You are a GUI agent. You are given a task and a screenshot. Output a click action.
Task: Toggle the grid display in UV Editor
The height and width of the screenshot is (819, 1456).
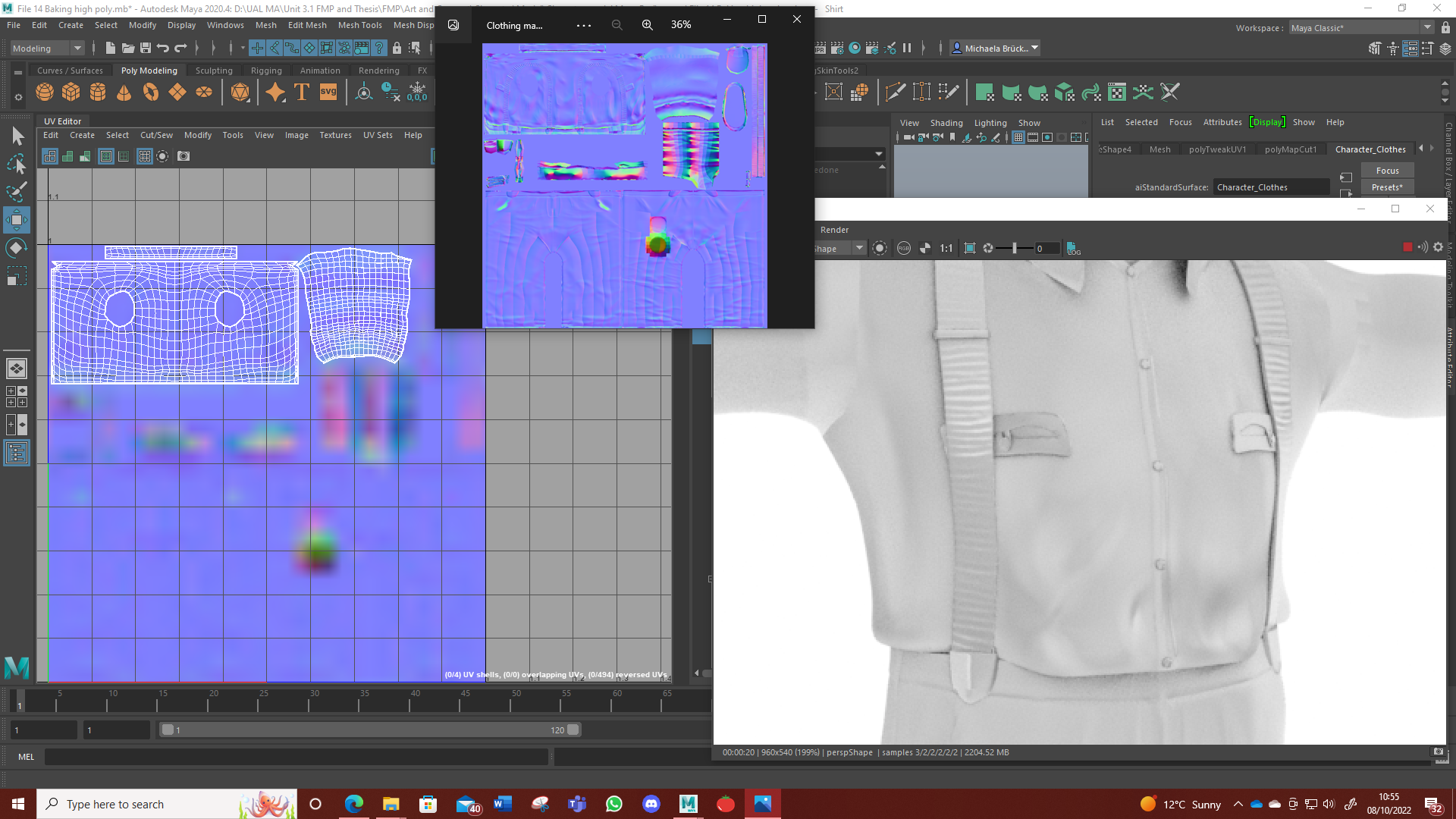click(x=144, y=156)
